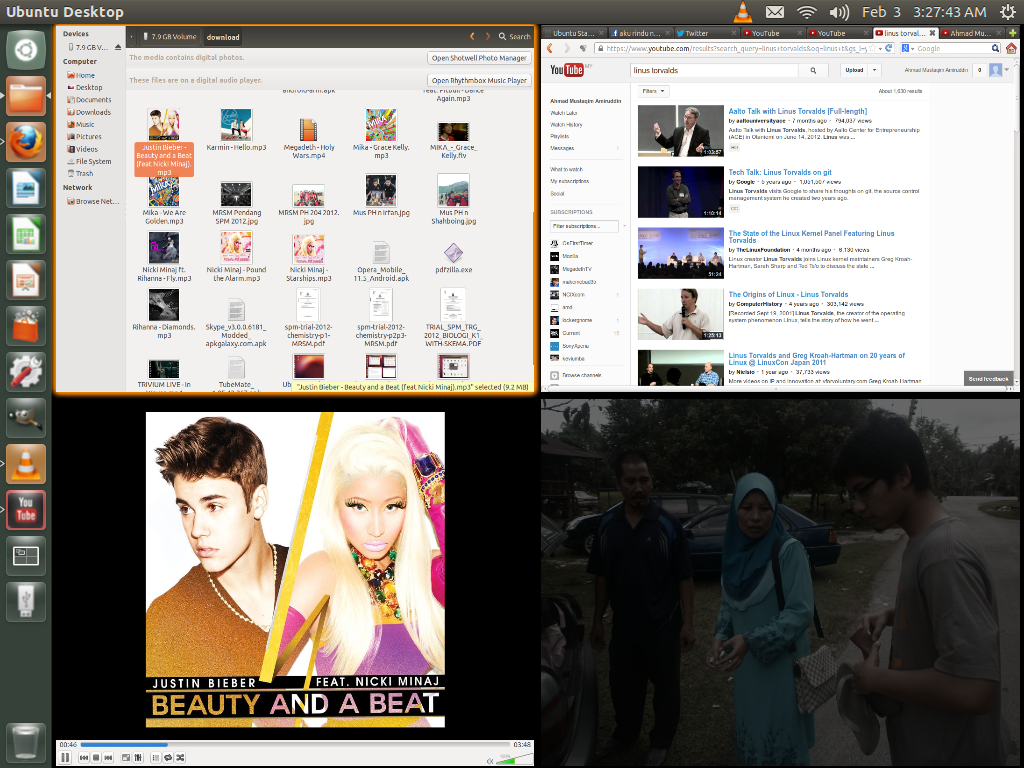Viewport: 1024px width, 768px height.
Task: Open the Trash in launcher
Action: pos(25,743)
